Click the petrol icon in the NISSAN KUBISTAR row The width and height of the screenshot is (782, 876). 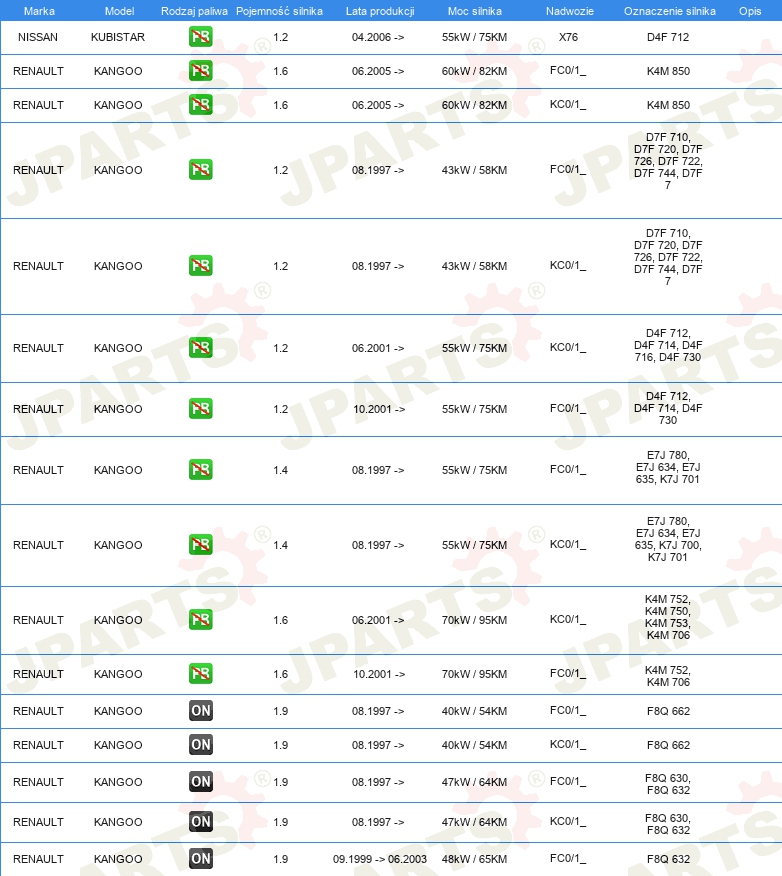pos(201,37)
